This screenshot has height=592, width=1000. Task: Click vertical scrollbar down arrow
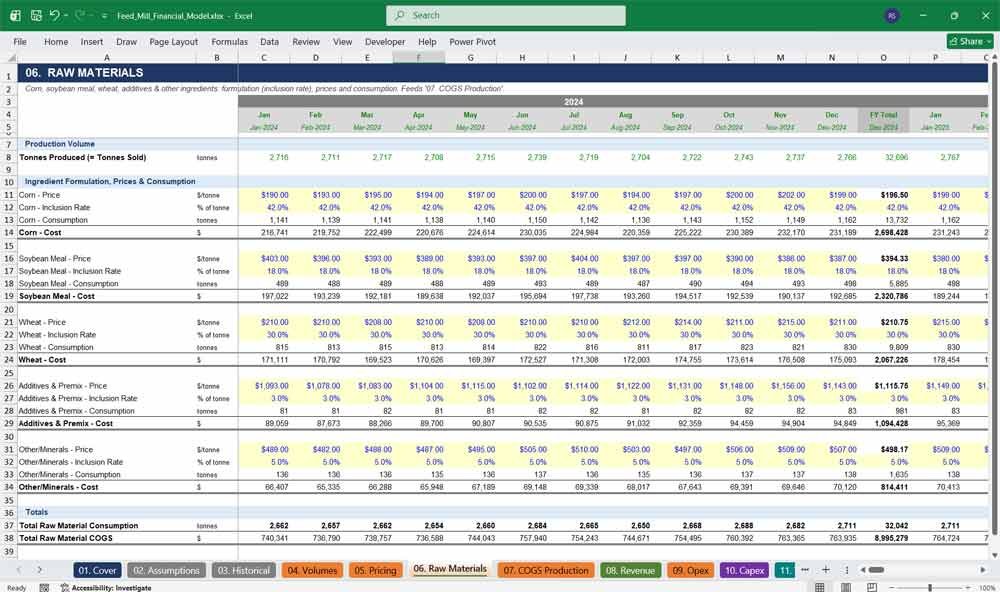pyautogui.click(x=994, y=556)
